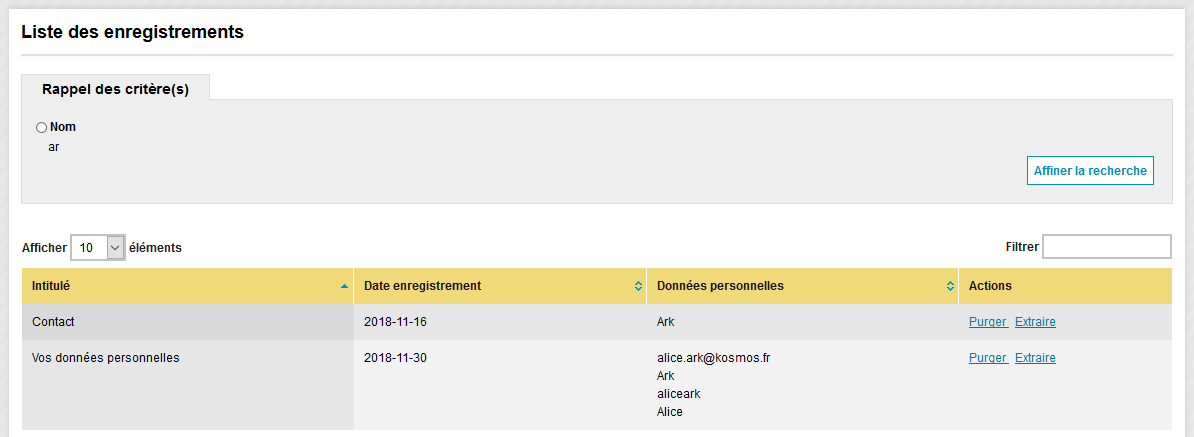
Task: Click the sort arrow in the Intitulé column
Action: (344, 286)
